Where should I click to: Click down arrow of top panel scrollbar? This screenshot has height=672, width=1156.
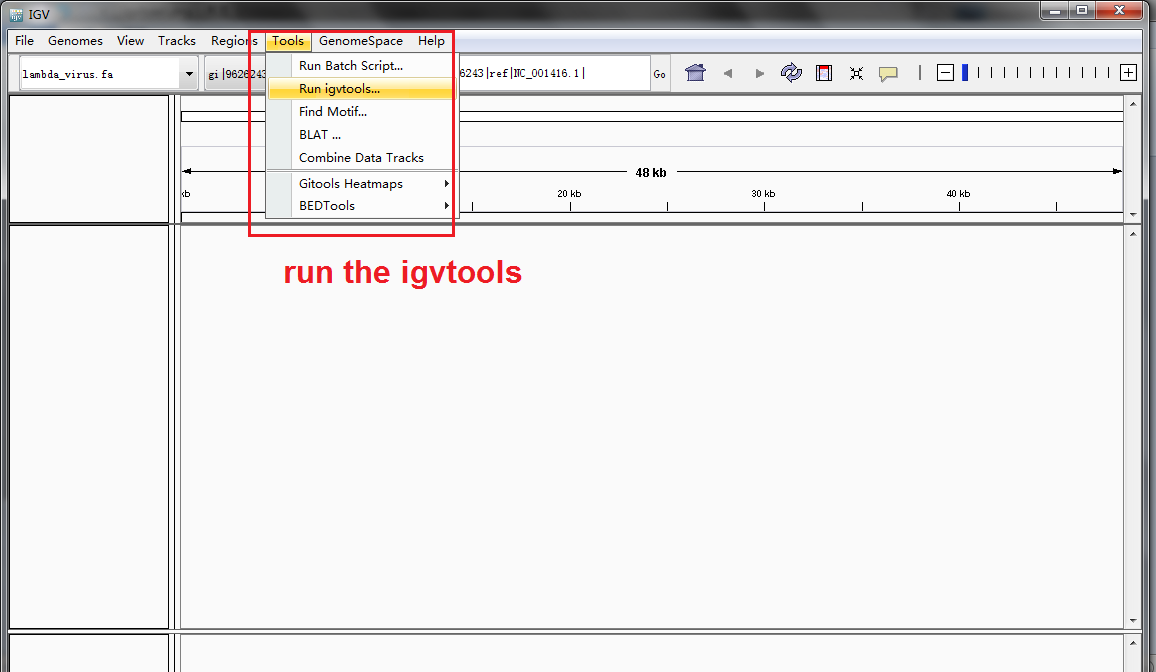click(x=1133, y=214)
